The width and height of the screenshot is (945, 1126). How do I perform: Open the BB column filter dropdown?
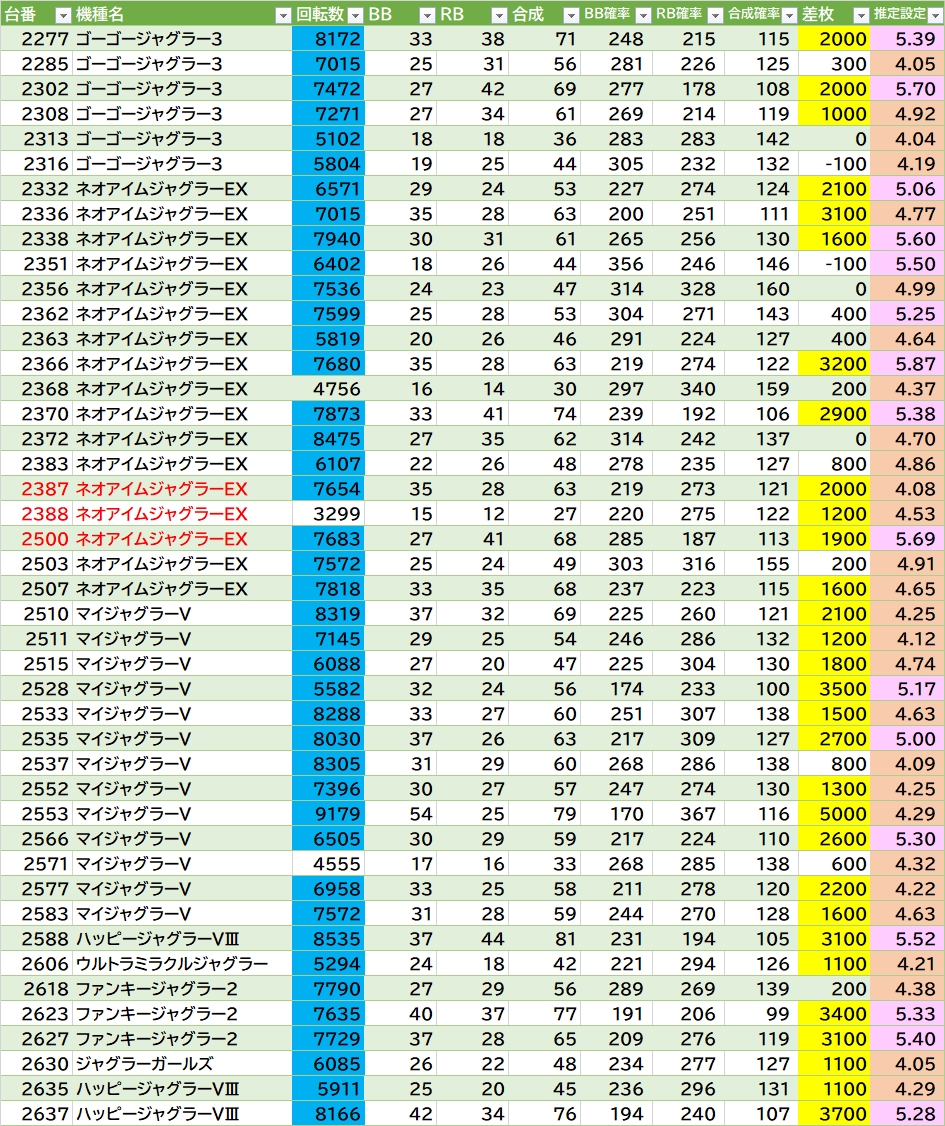pyautogui.click(x=427, y=15)
